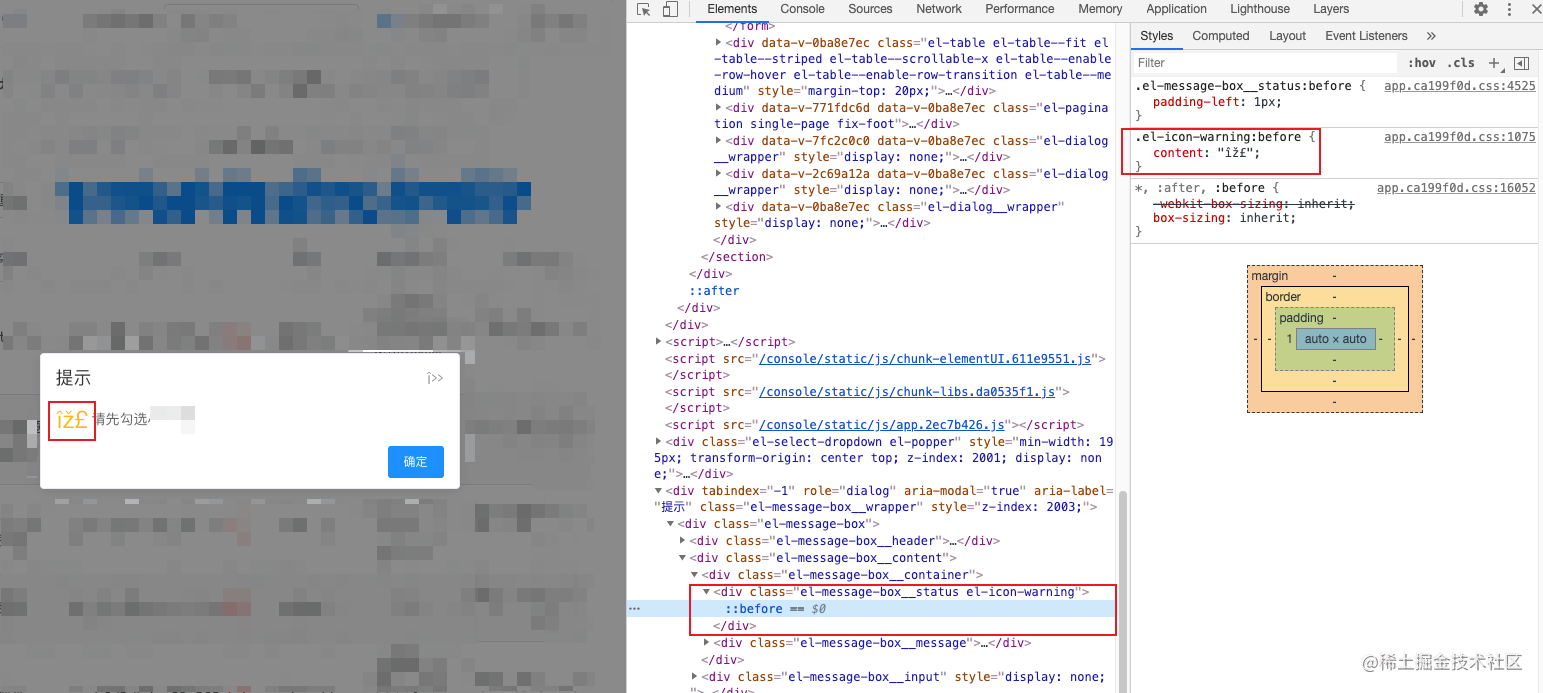
Task: Click the garbled warning icon in dialog
Action: pyautogui.click(x=72, y=420)
